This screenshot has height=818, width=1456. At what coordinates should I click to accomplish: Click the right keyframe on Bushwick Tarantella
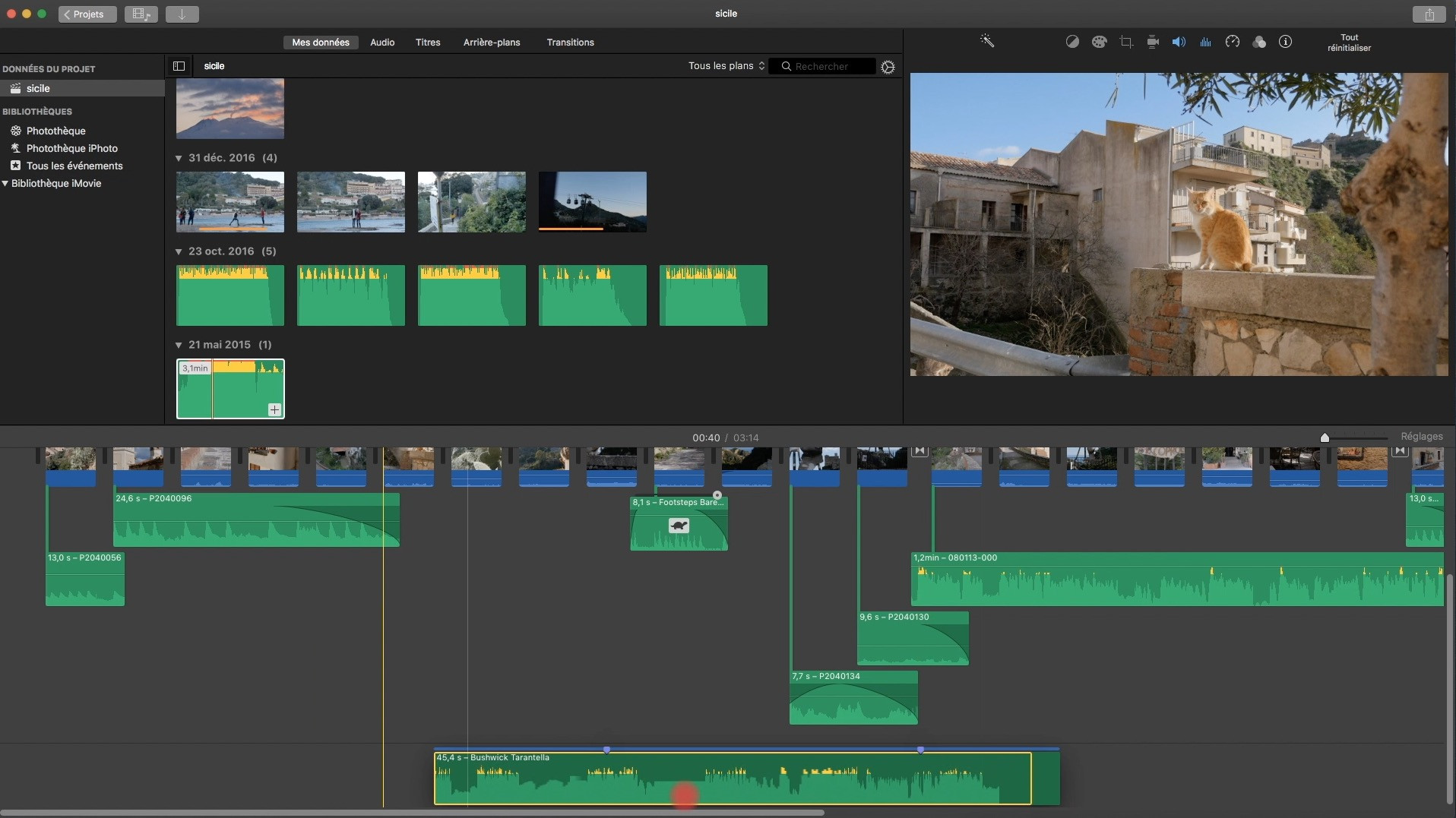coord(920,750)
